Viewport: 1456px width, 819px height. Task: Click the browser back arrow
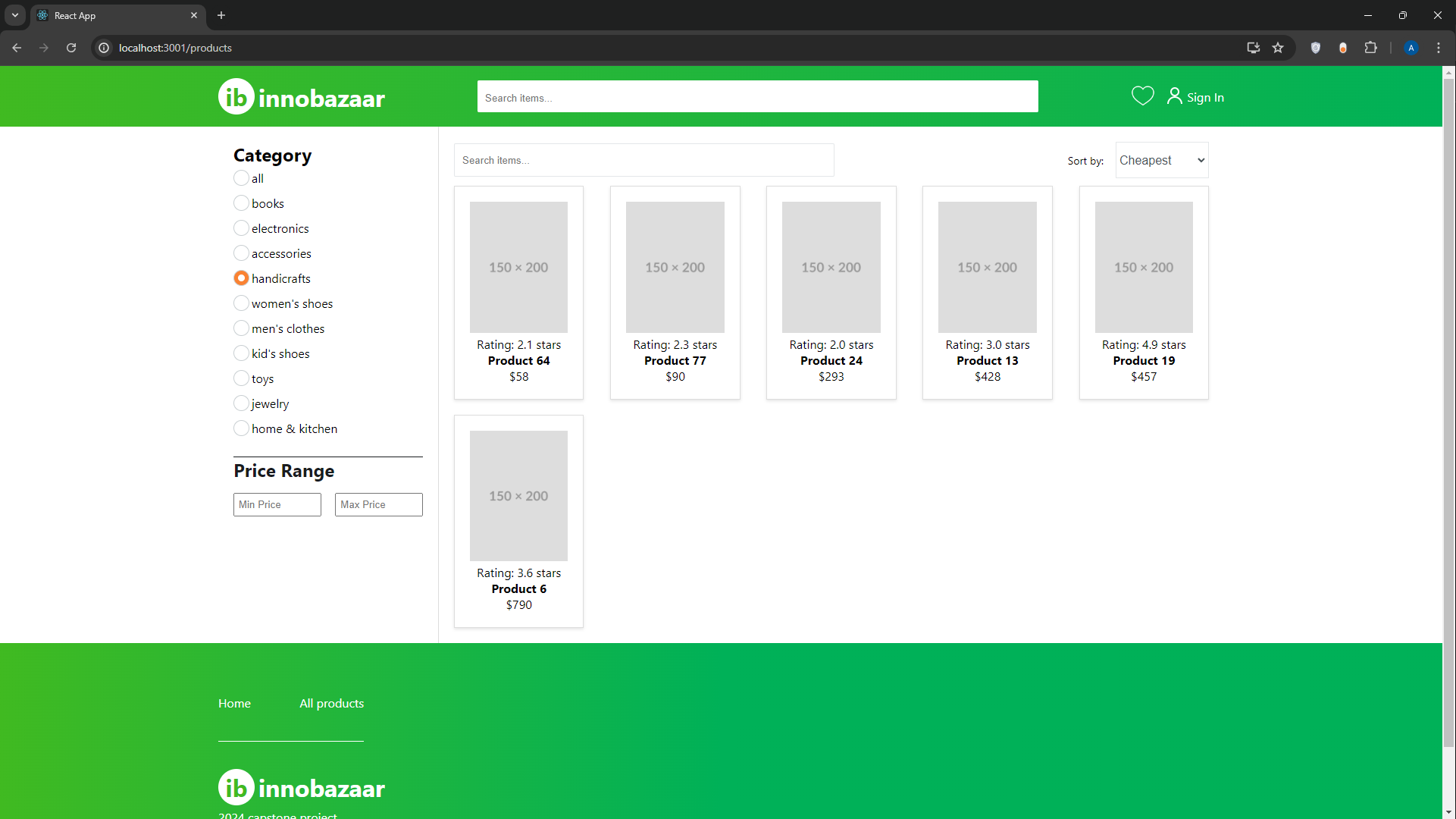17,48
